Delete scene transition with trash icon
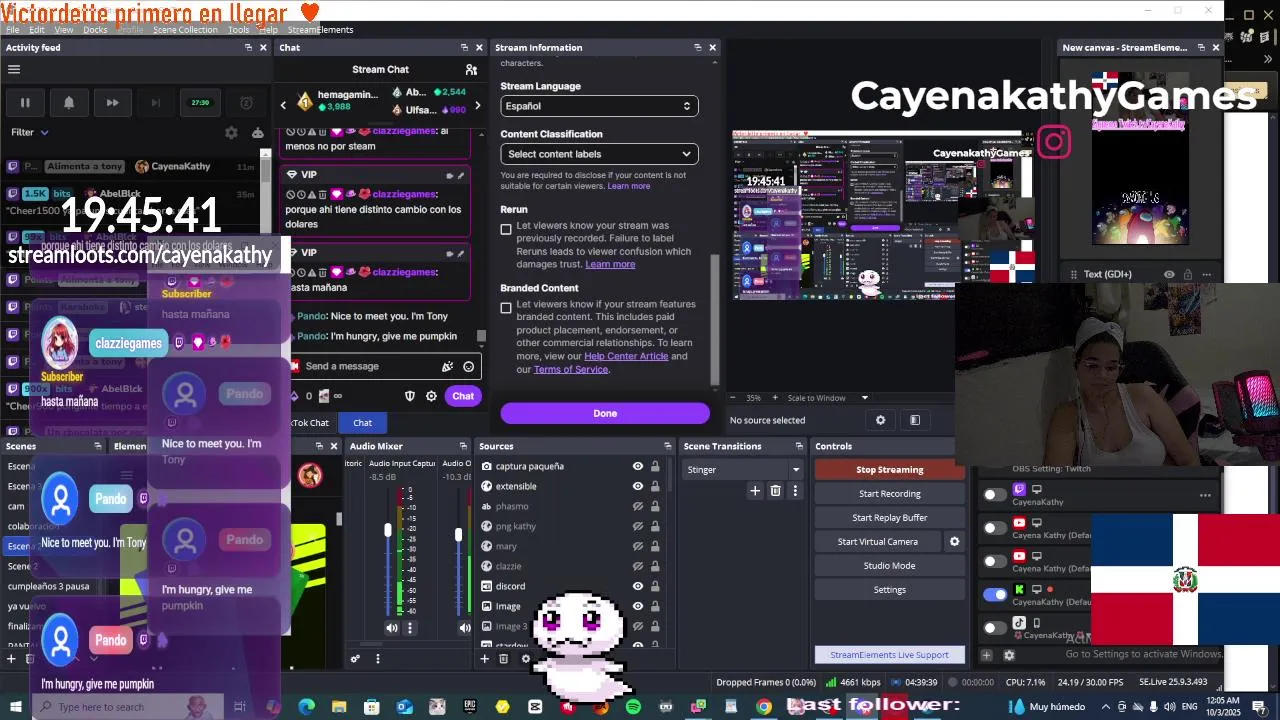 coord(775,490)
